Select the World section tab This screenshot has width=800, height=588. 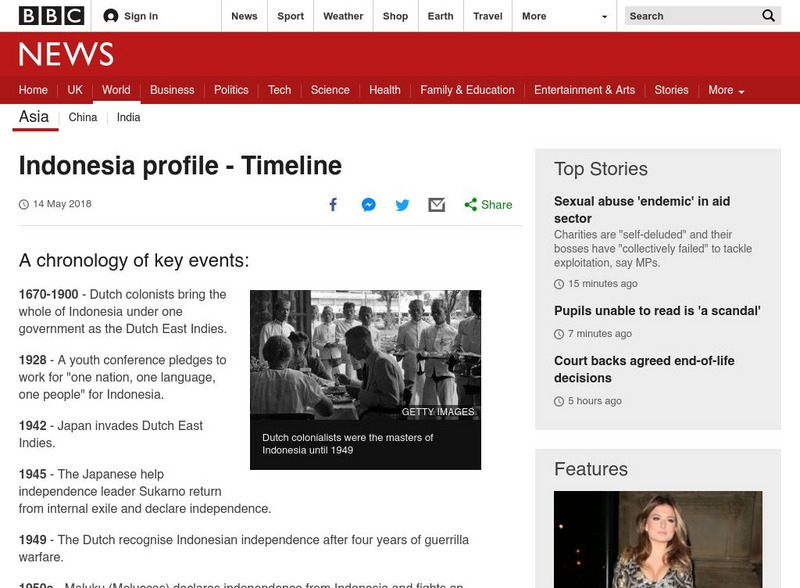click(116, 90)
